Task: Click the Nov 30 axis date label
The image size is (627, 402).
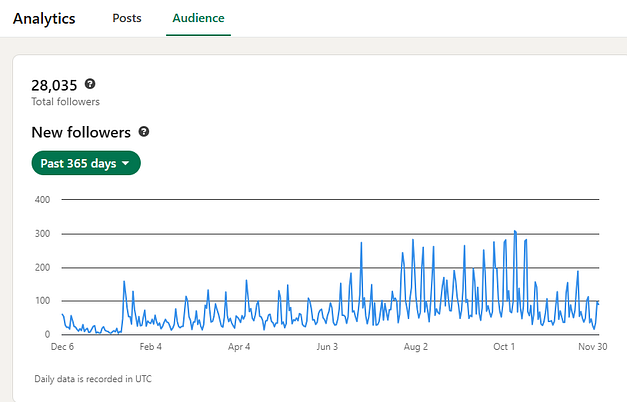Action: coord(593,347)
